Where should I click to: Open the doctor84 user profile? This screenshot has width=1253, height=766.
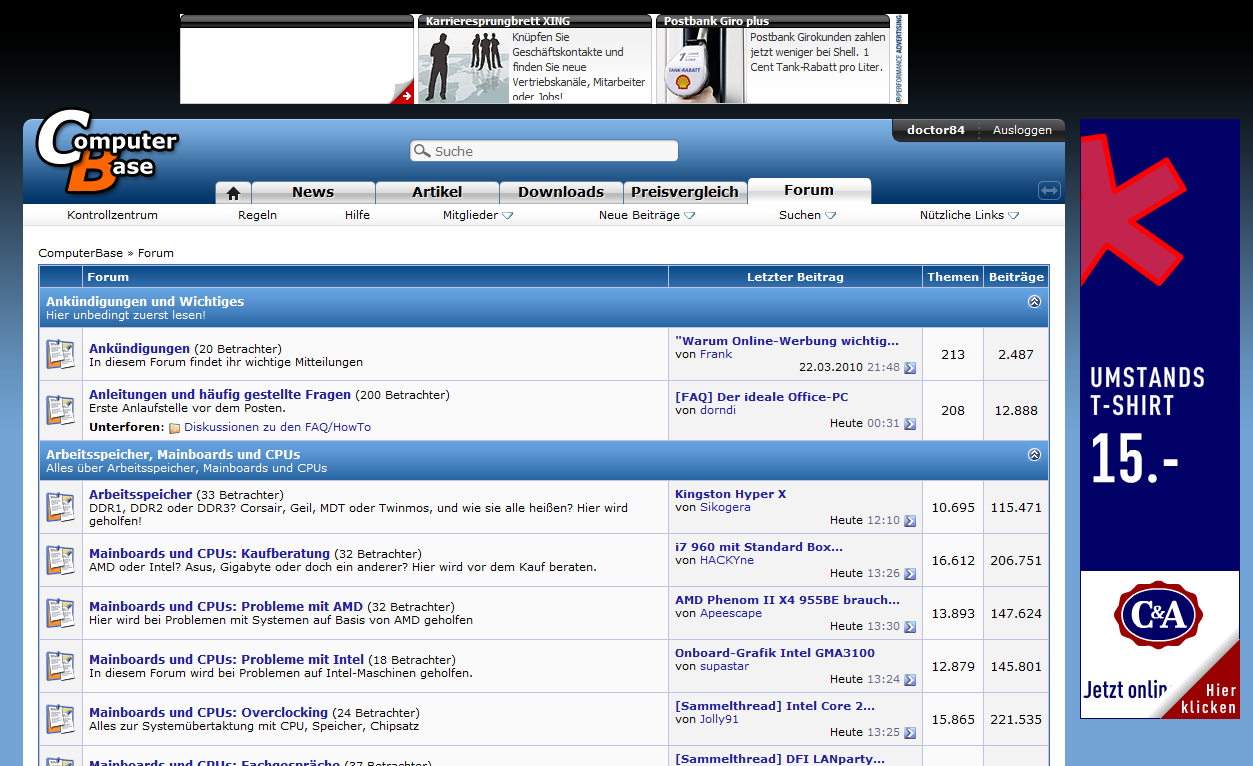click(936, 130)
